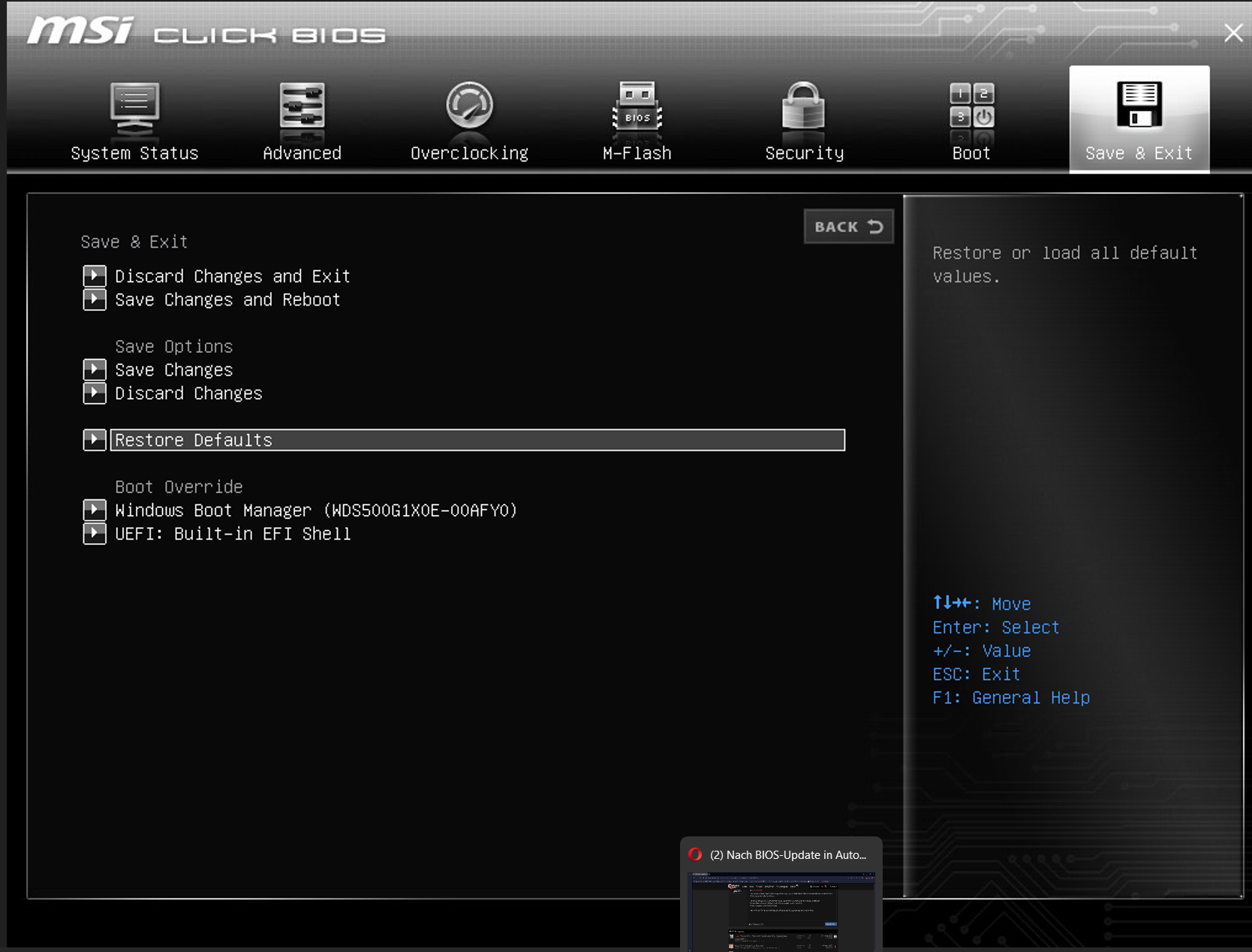Click arrow icon beside UEFI Built-in EFI Shell

(x=95, y=534)
